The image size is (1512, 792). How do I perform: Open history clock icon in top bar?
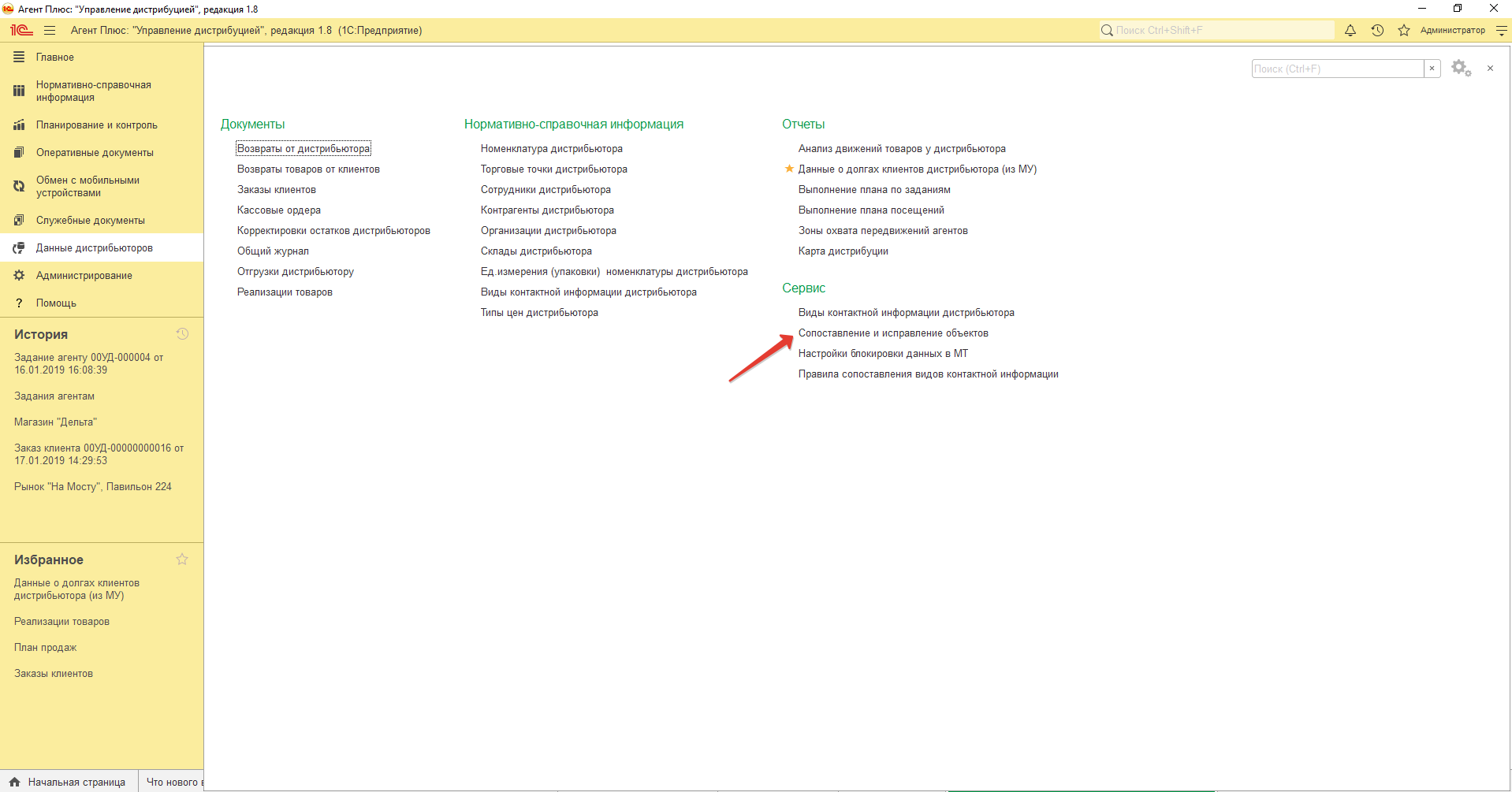(1377, 30)
